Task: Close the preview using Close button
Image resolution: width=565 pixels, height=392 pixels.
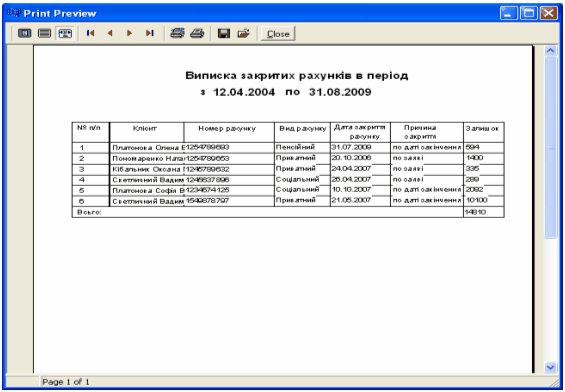Action: click(278, 34)
